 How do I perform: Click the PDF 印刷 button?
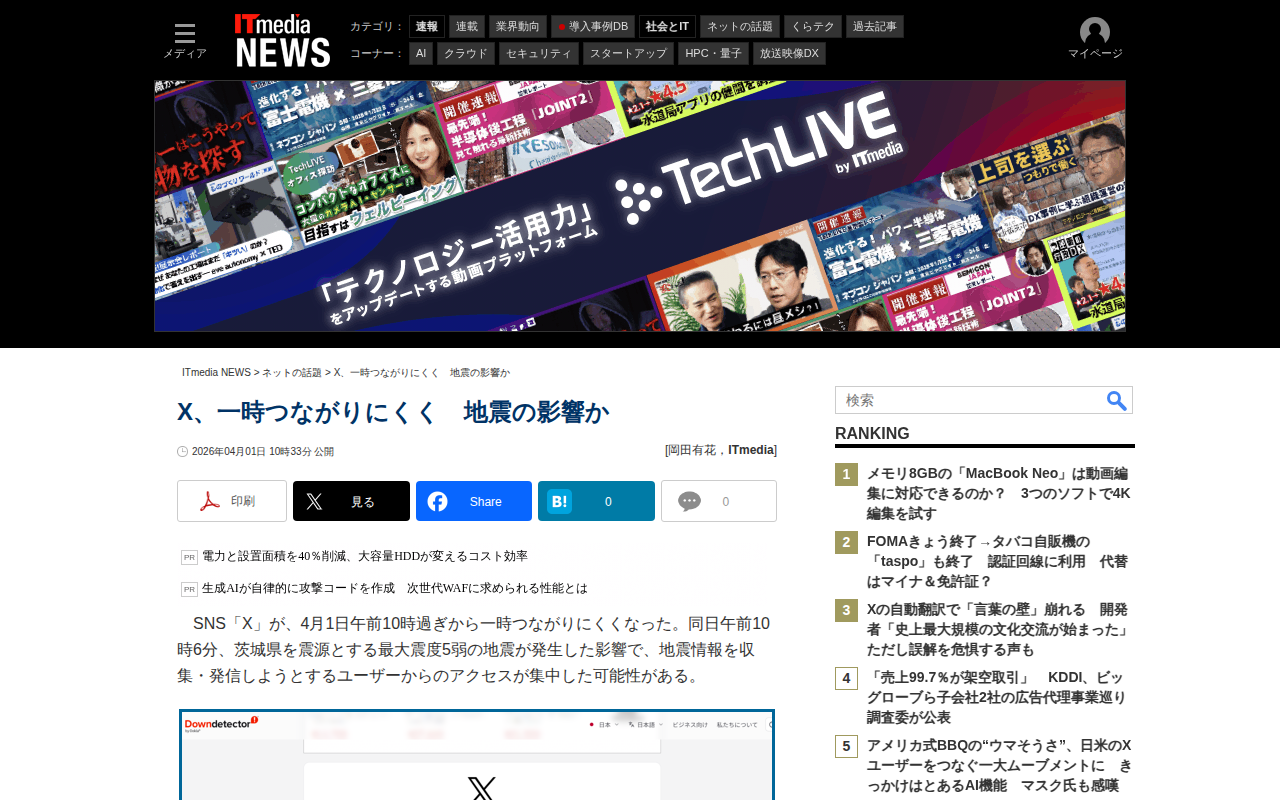coord(232,501)
